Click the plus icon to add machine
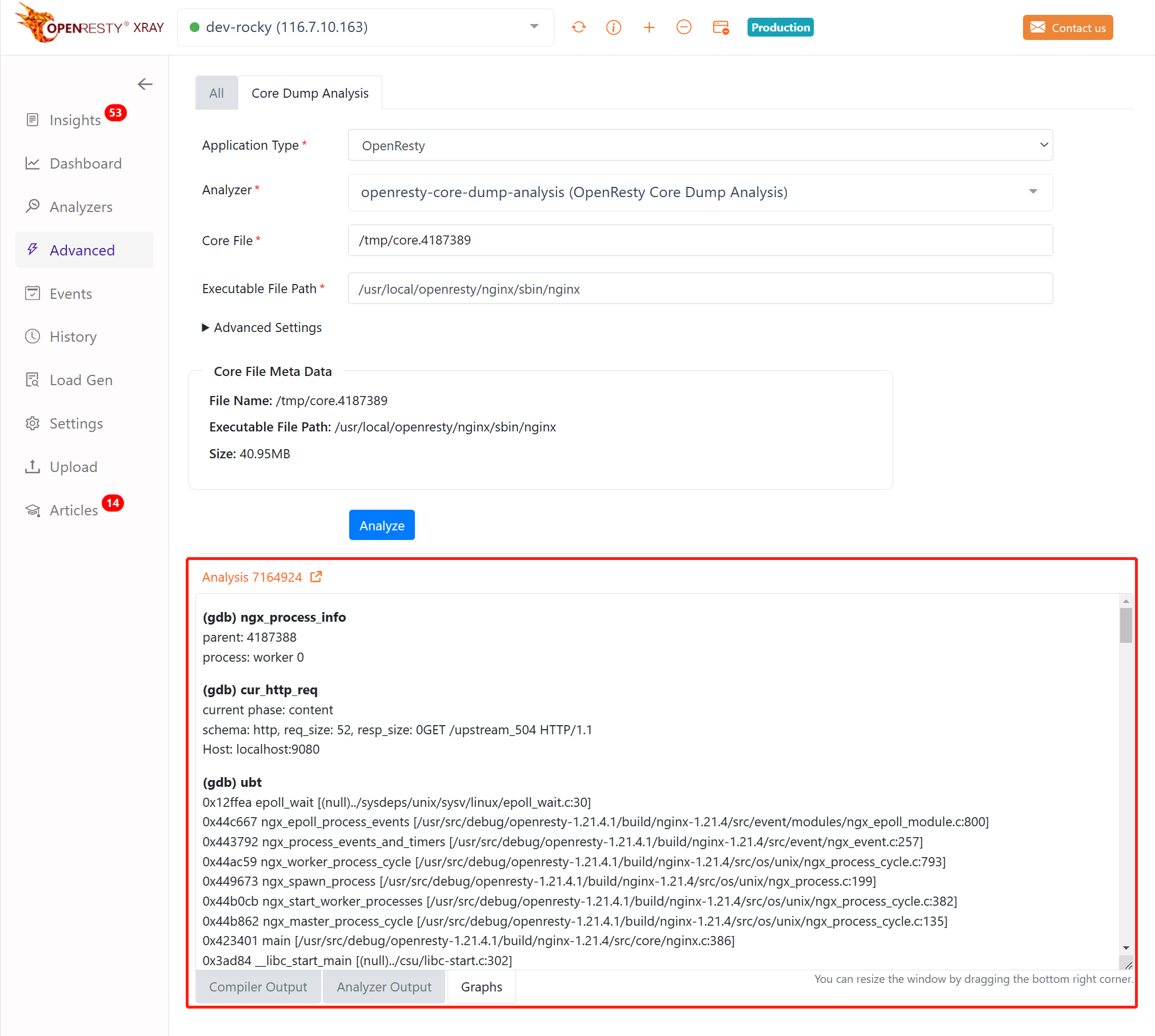Viewport: 1155px width, 1036px height. [x=649, y=27]
